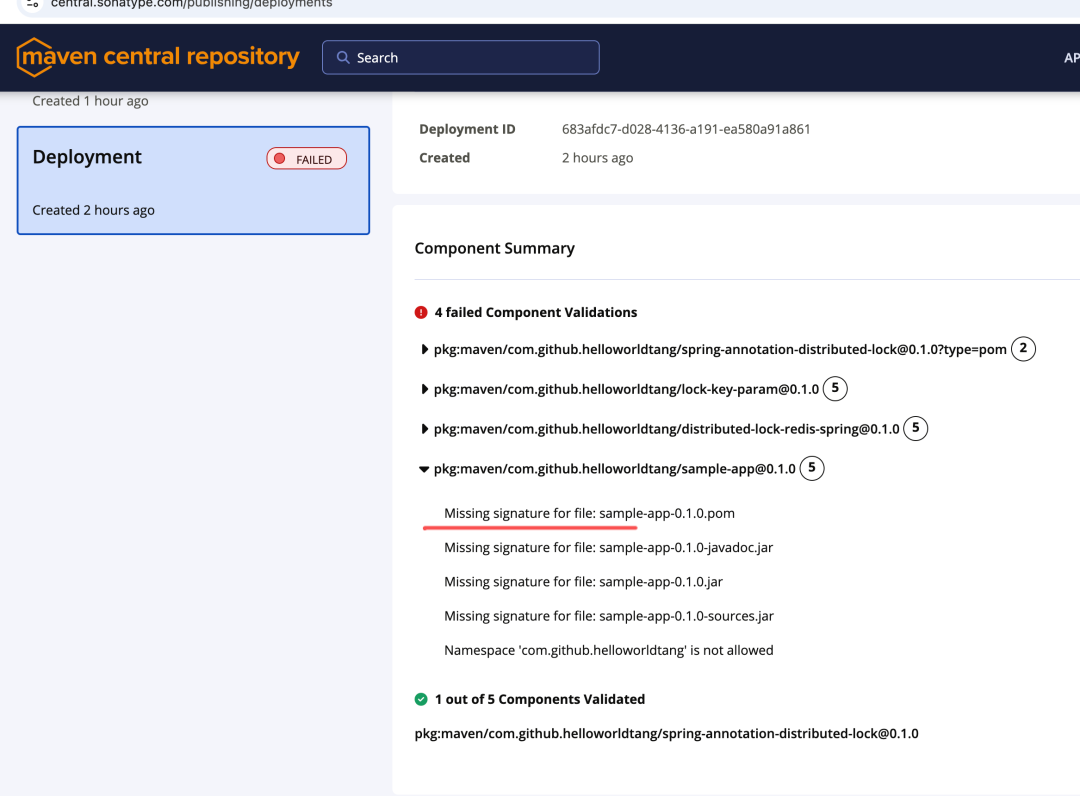Click 'Namespace com.github.helloworldtang is not allowed' message
This screenshot has height=796, width=1080.
(609, 651)
